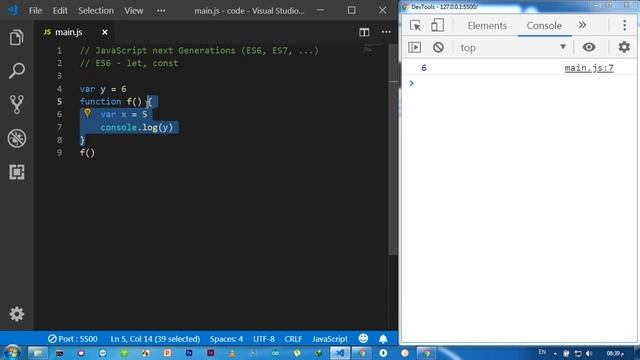Select the inspect element tool in DevTools
Screen dimensions: 640x360
(415, 25)
